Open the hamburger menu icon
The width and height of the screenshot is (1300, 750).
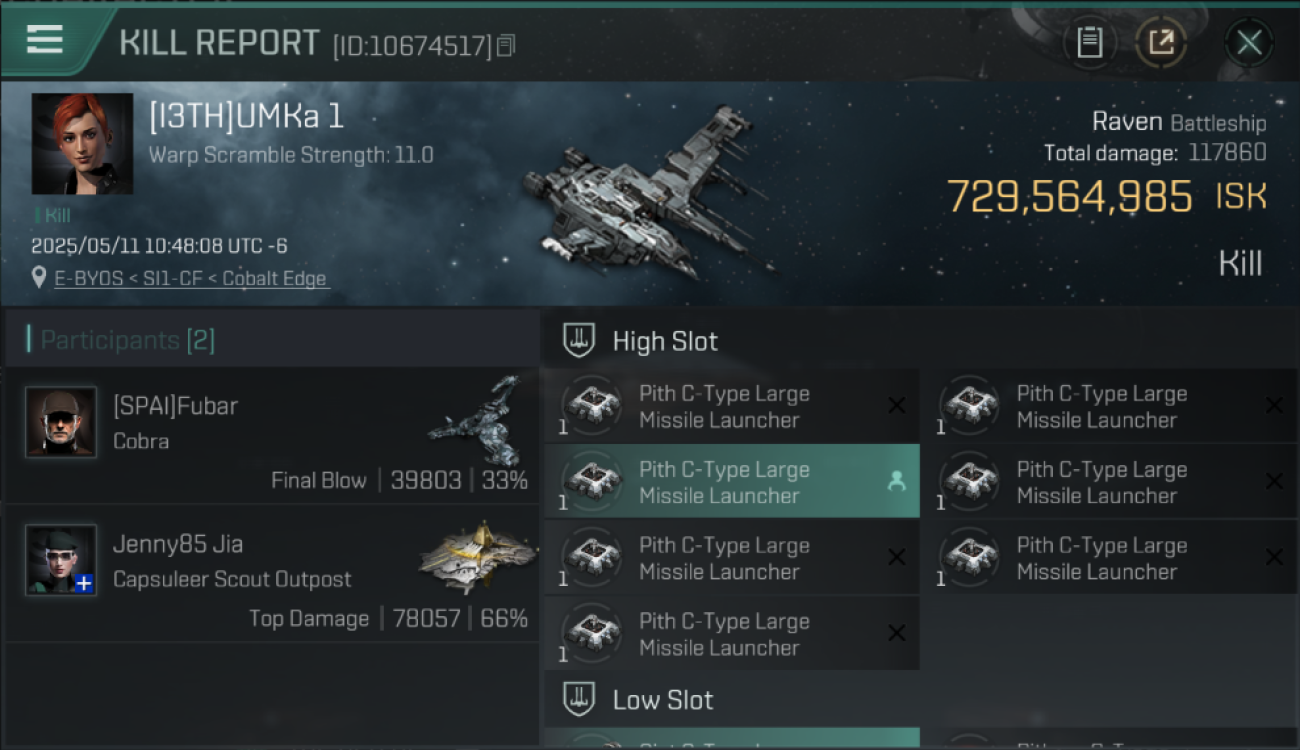45,40
